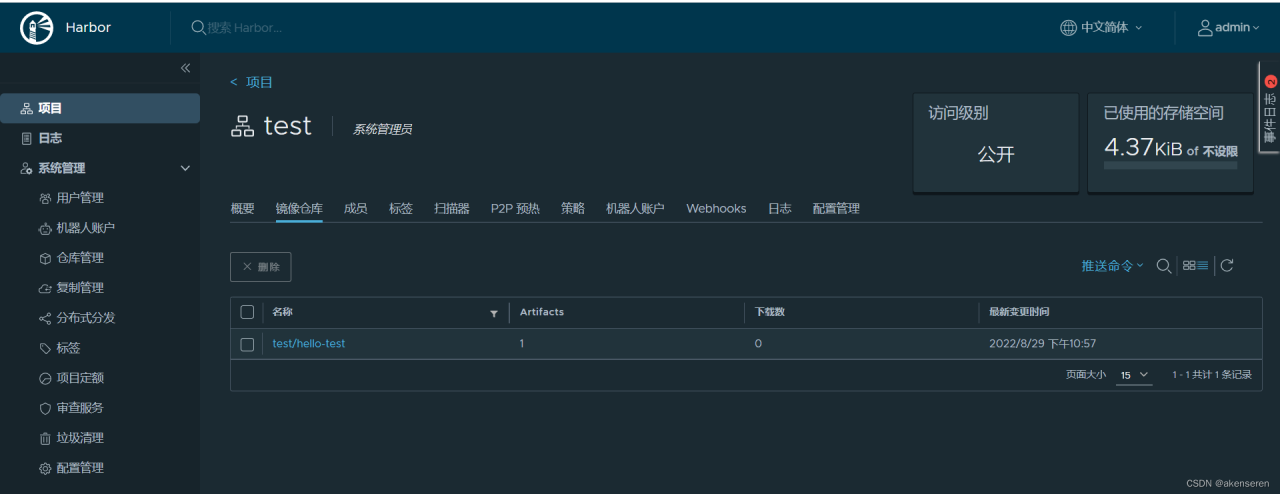Collapse the sidebar with double-chevron icon
Viewport: 1280px width, 494px height.
coord(185,68)
